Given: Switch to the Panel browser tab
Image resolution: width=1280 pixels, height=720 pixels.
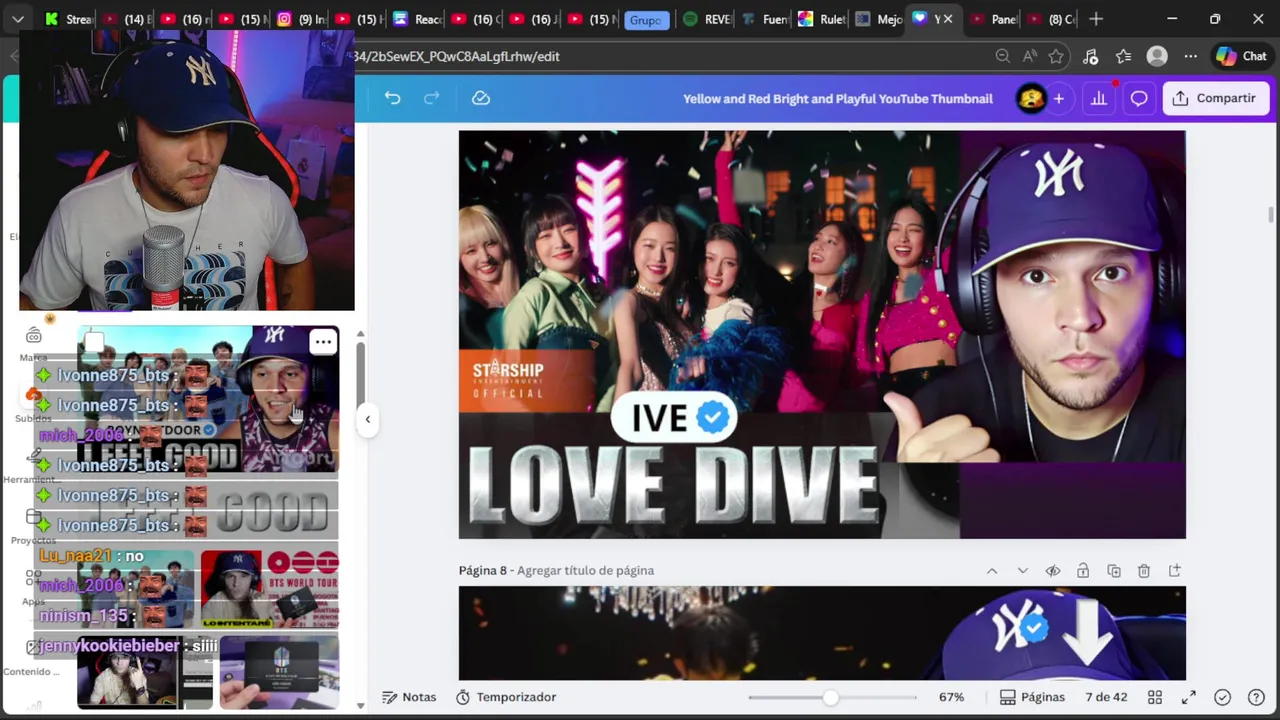Looking at the screenshot, I should point(993,19).
